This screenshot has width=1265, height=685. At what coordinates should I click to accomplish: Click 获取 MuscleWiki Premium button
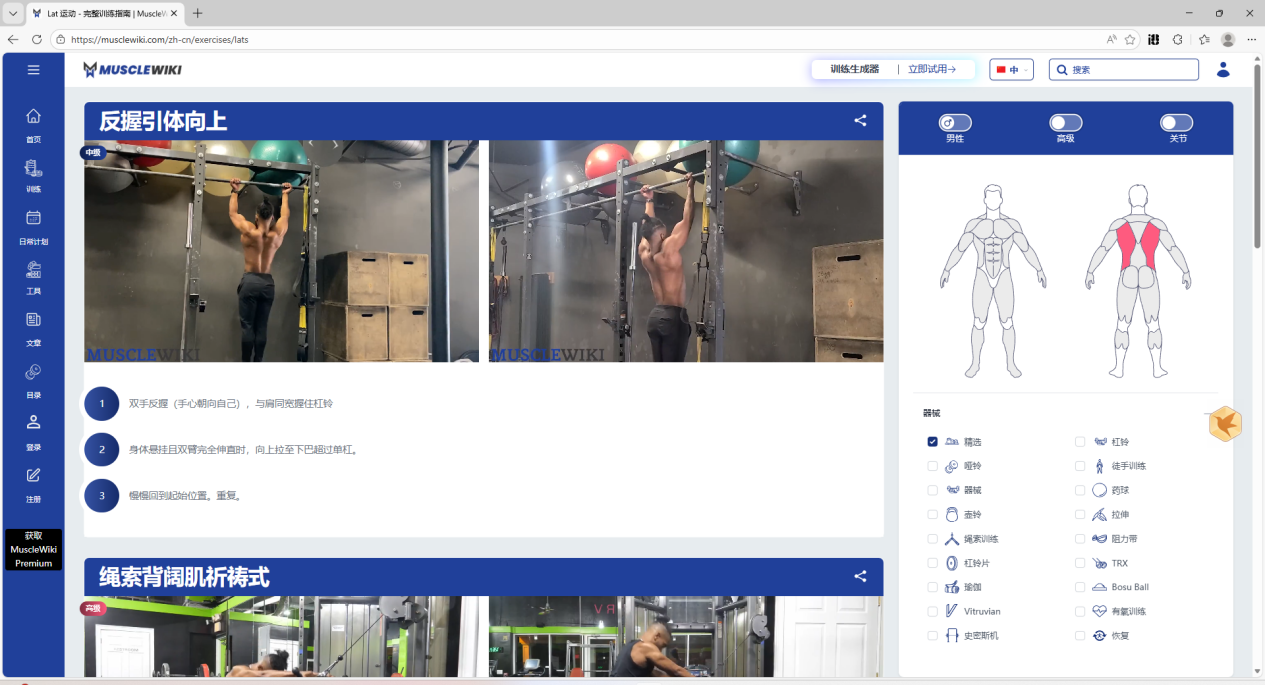[x=33, y=550]
